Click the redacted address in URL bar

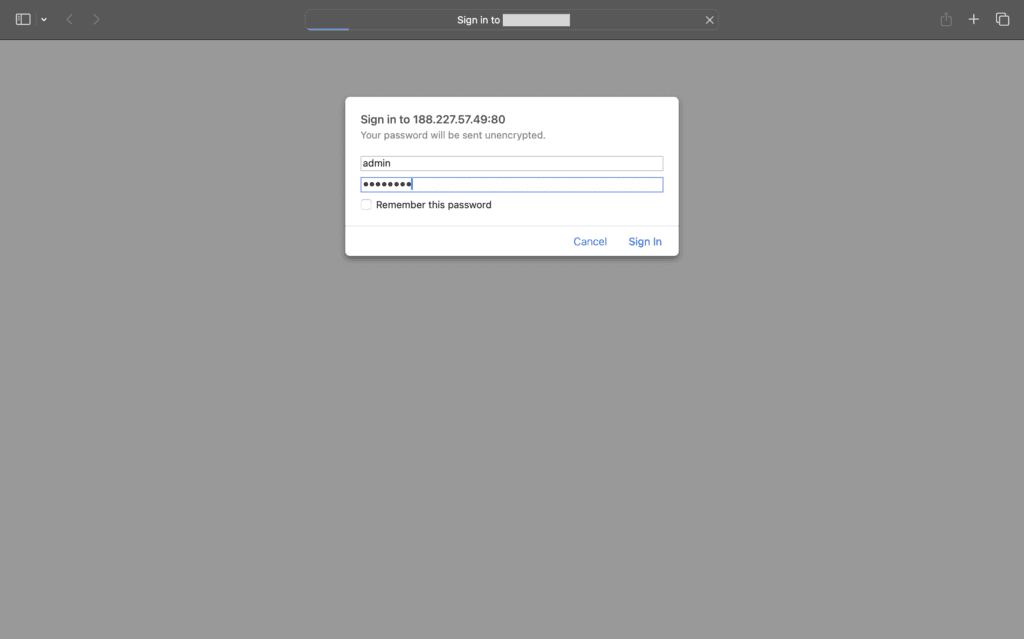[x=536, y=20]
